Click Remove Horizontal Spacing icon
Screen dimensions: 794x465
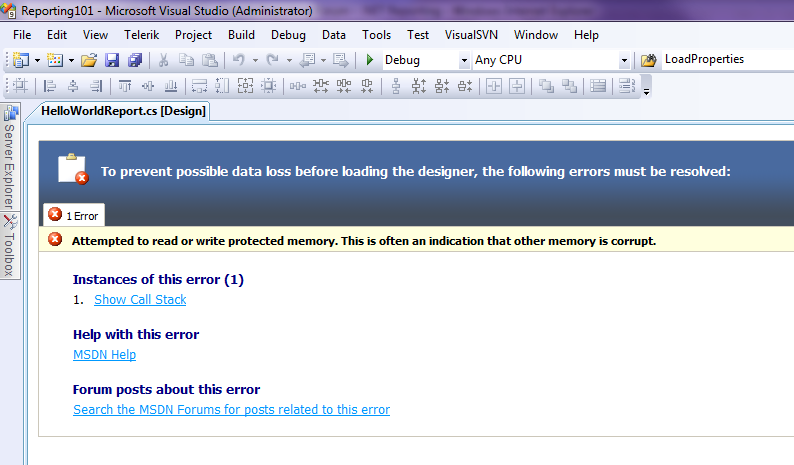(367, 86)
